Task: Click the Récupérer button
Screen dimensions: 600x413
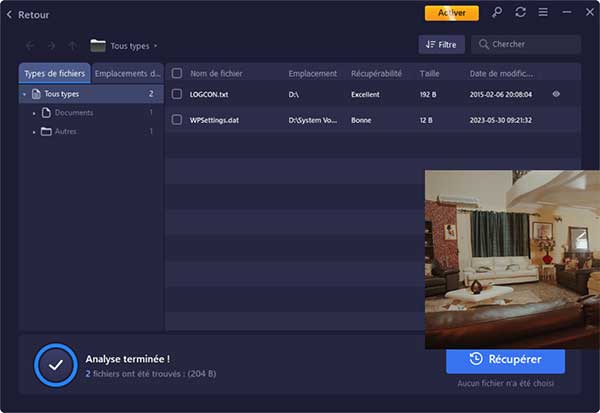Action: (505, 359)
